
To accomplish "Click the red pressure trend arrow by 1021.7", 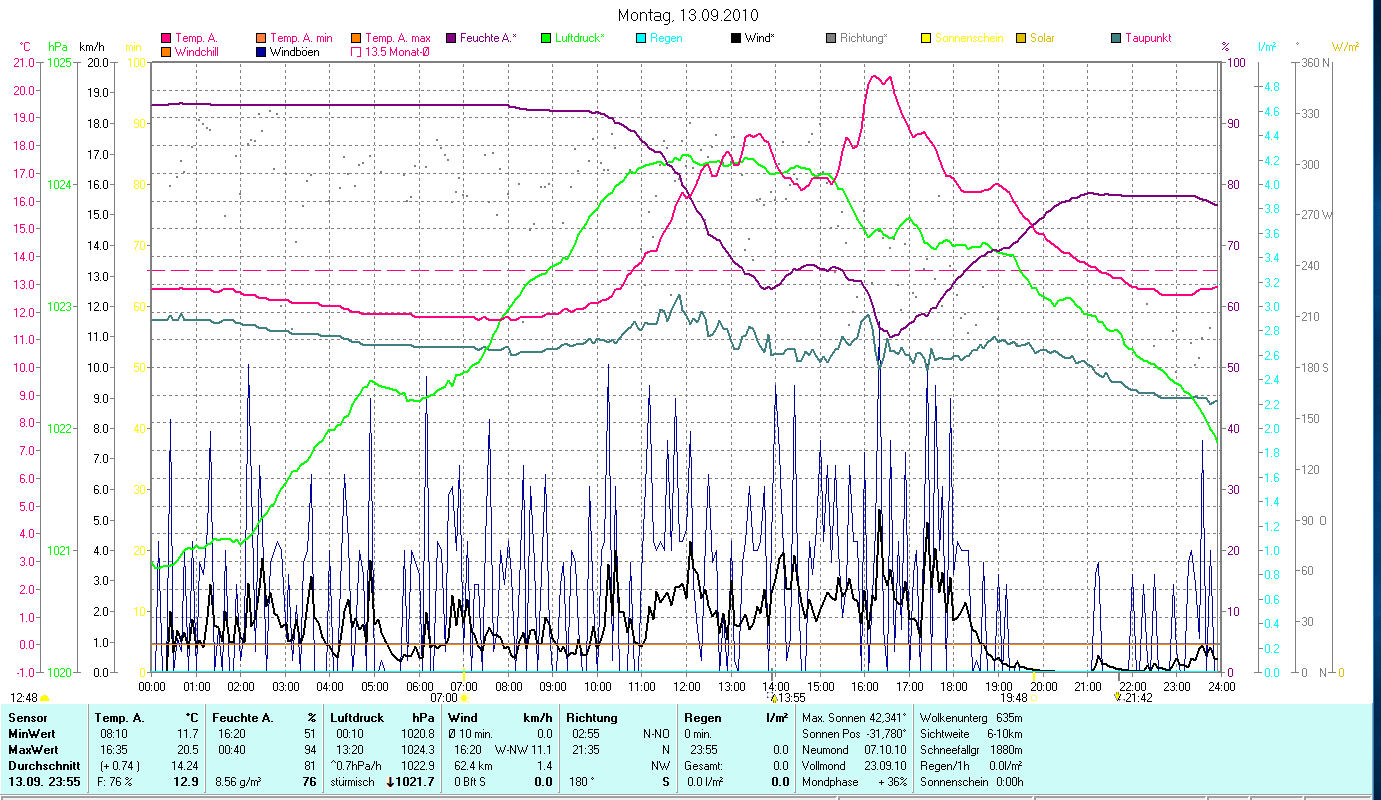I will point(390,782).
